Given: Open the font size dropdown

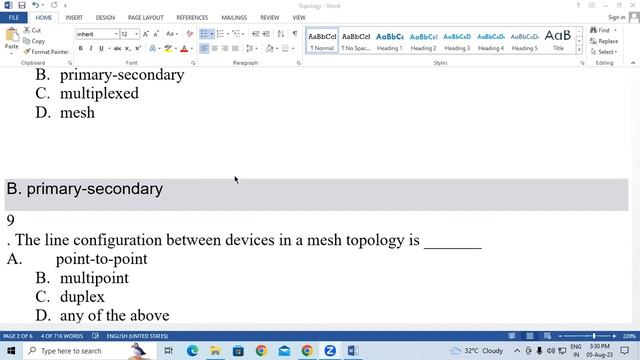Looking at the screenshot, I should (136, 34).
